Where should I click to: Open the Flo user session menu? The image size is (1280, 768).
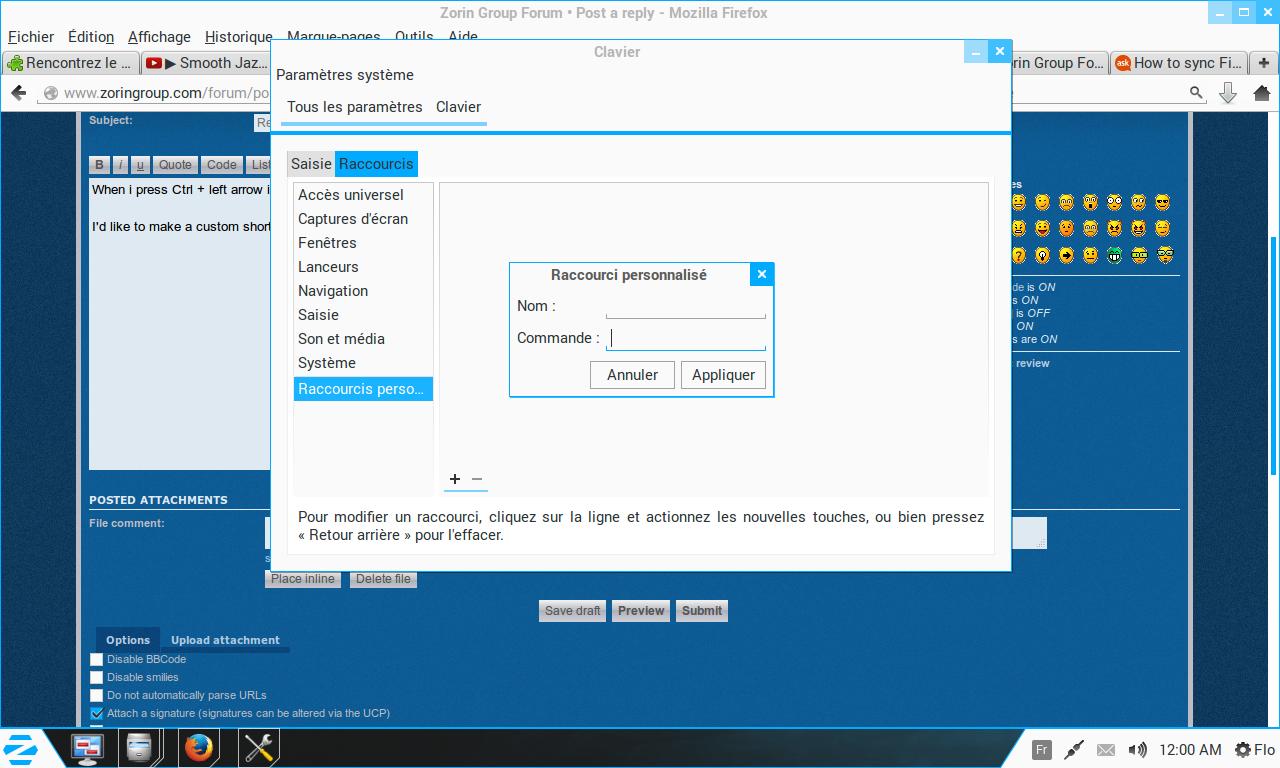1255,749
